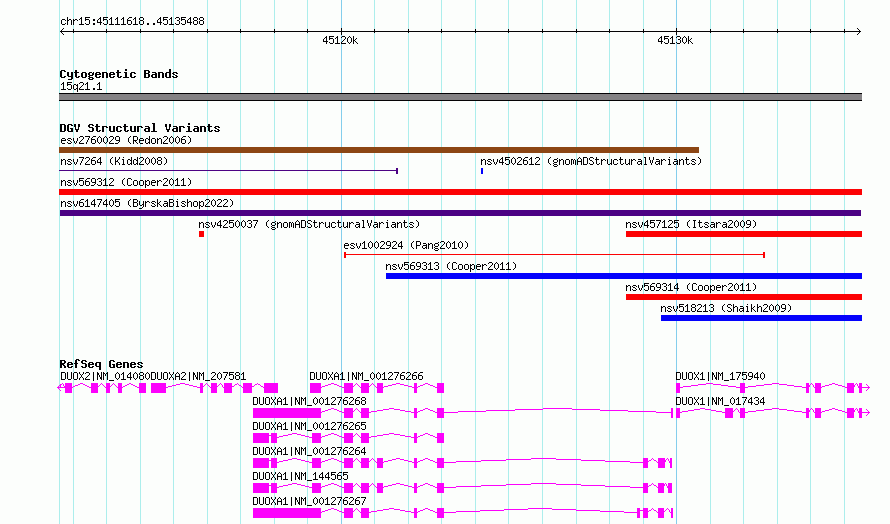
Task: Click the RefSeq Genes track title
Action: pos(101,364)
